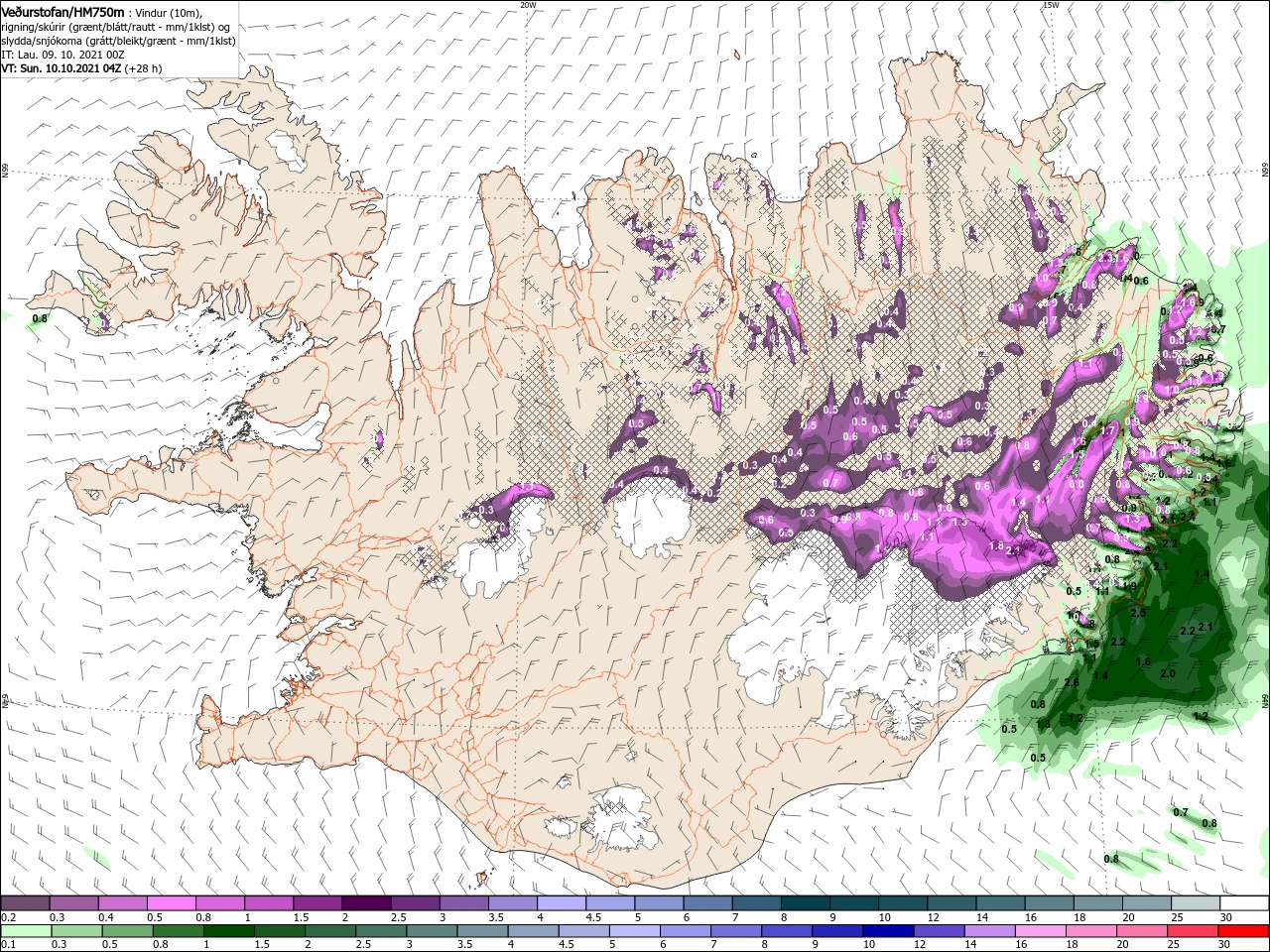
Task: Click the snow legend swatch for 12
Action: pyautogui.click(x=952, y=903)
